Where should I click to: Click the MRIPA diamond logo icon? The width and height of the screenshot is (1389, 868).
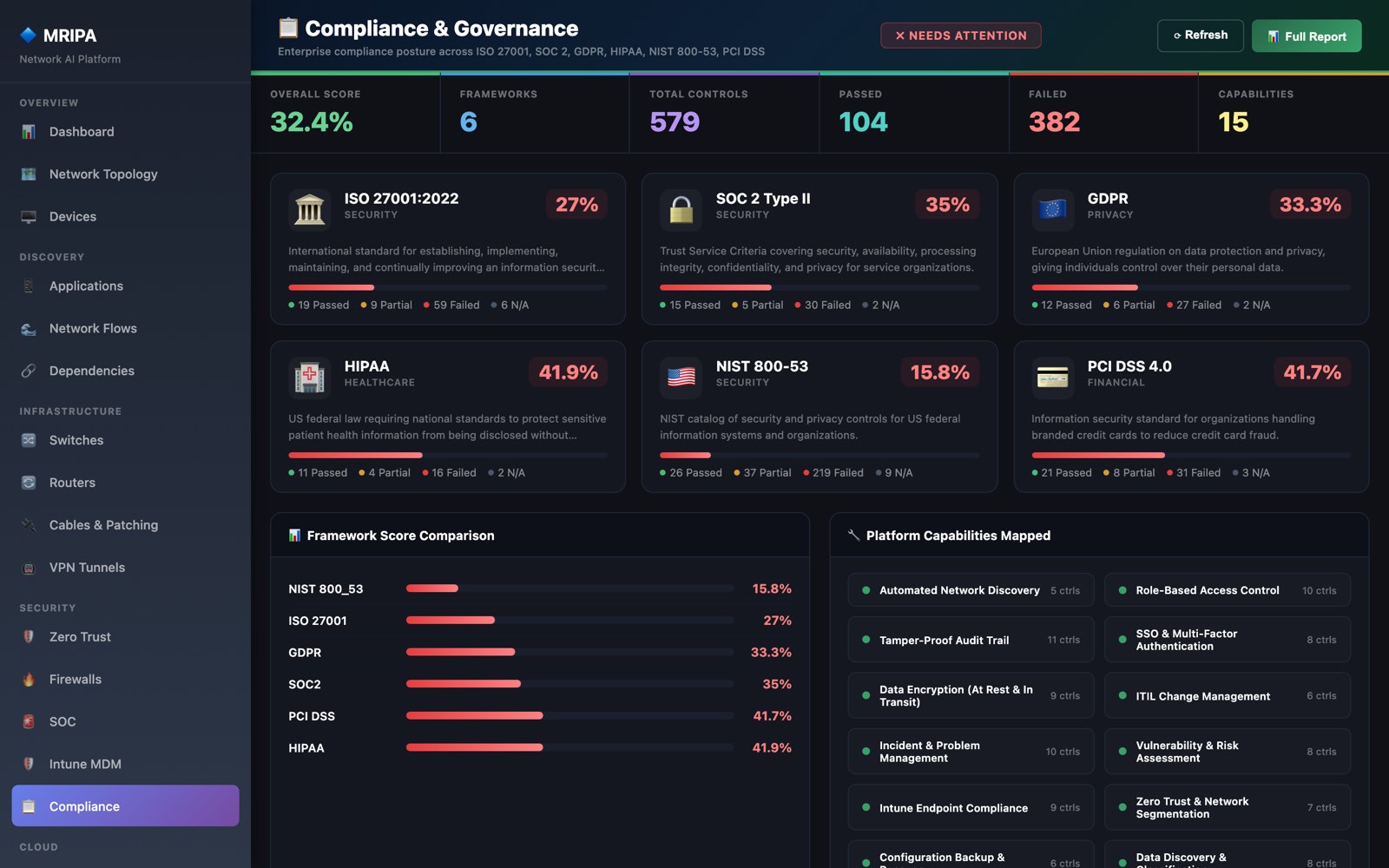pyautogui.click(x=28, y=35)
